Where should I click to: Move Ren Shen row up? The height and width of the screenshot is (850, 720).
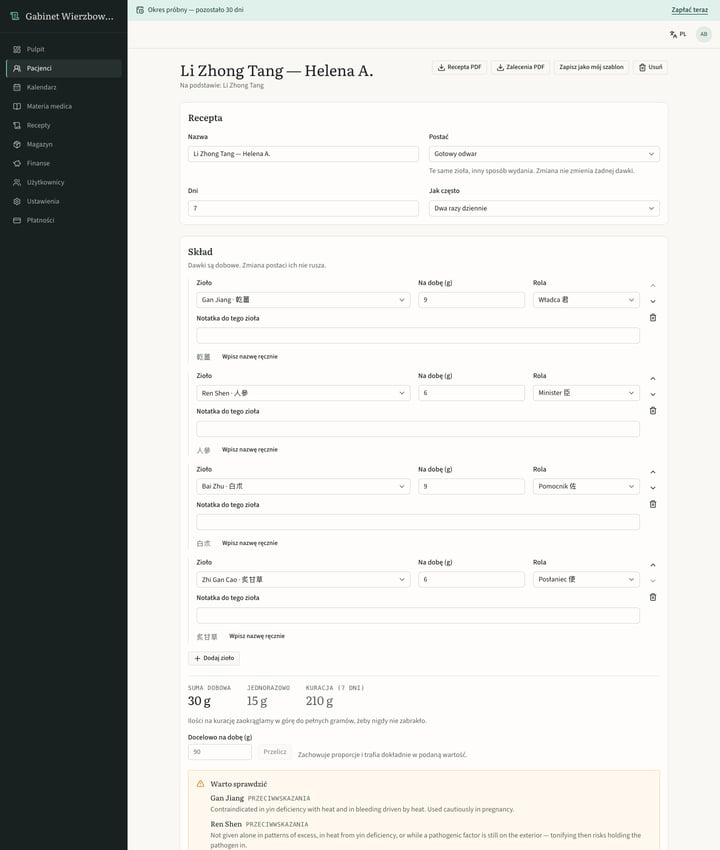click(653, 378)
